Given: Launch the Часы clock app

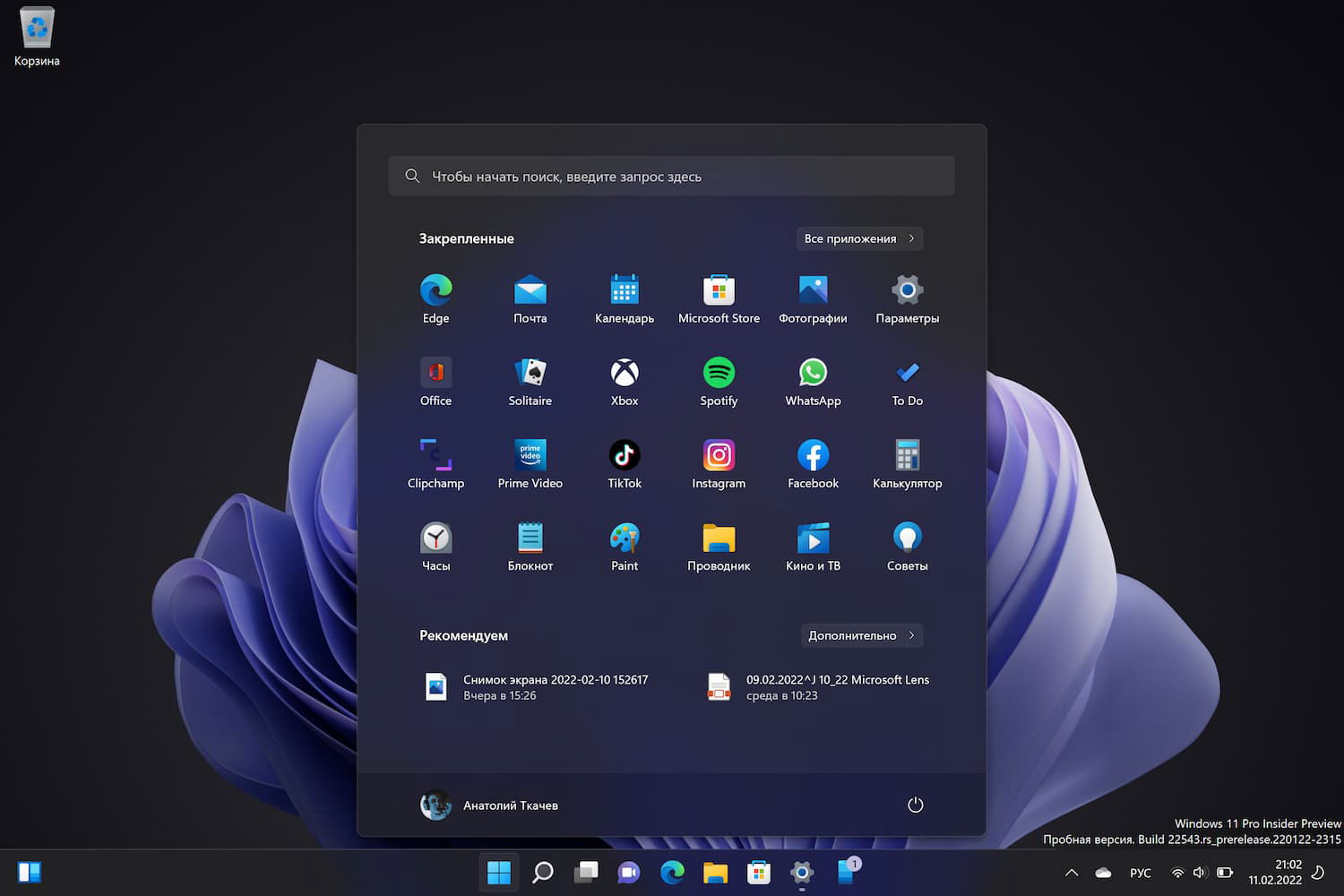Looking at the screenshot, I should tap(435, 547).
